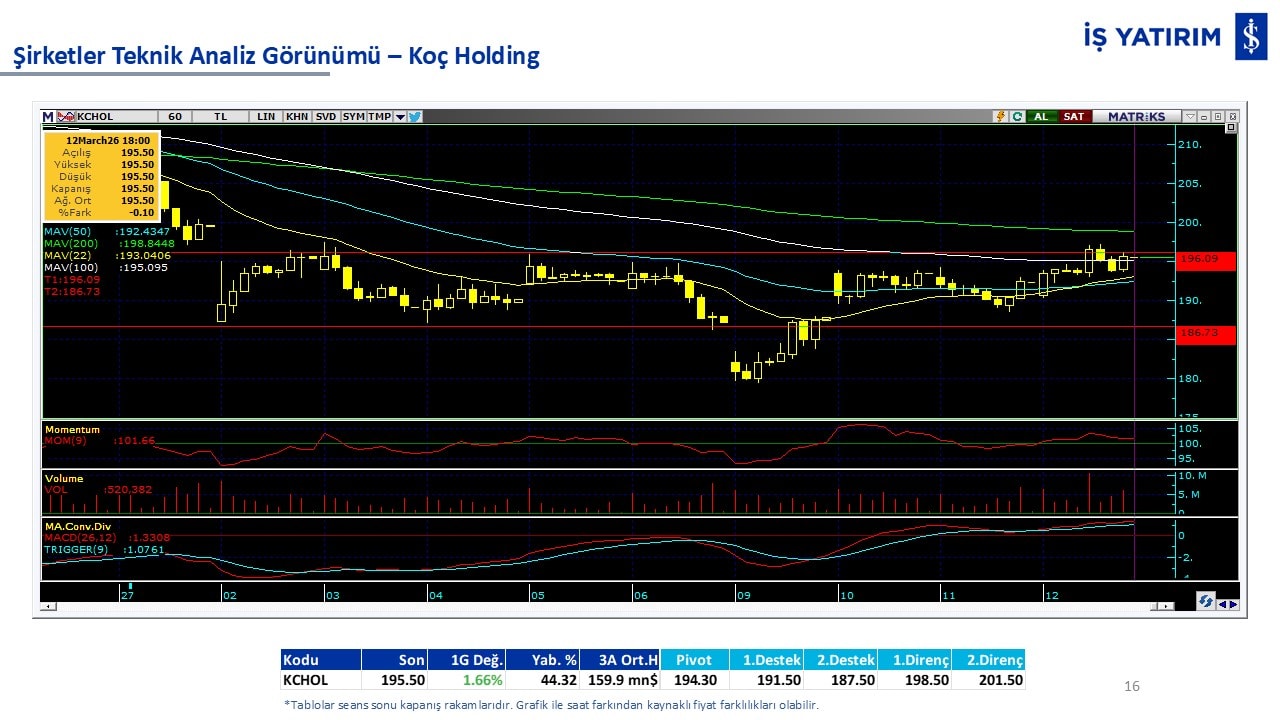This screenshot has height=720, width=1280.
Task: Click the lightning bolt icon
Action: click(x=999, y=117)
